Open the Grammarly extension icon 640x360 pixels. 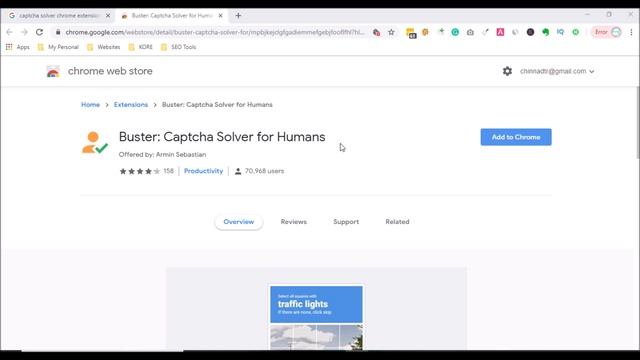[x=455, y=32]
